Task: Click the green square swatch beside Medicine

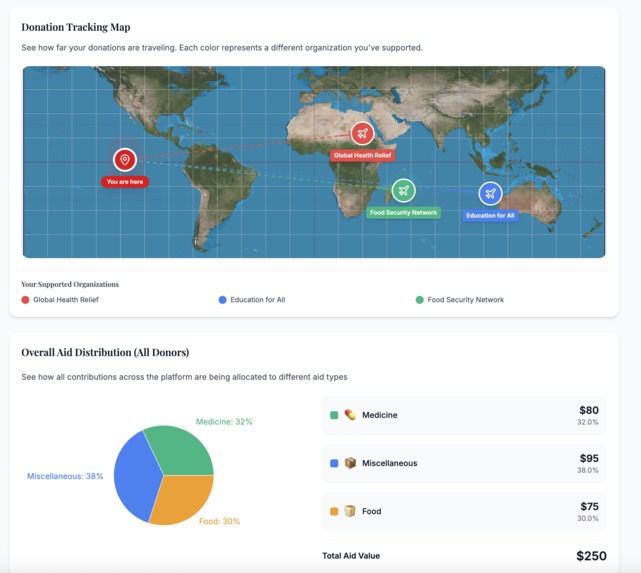Action: pos(334,415)
